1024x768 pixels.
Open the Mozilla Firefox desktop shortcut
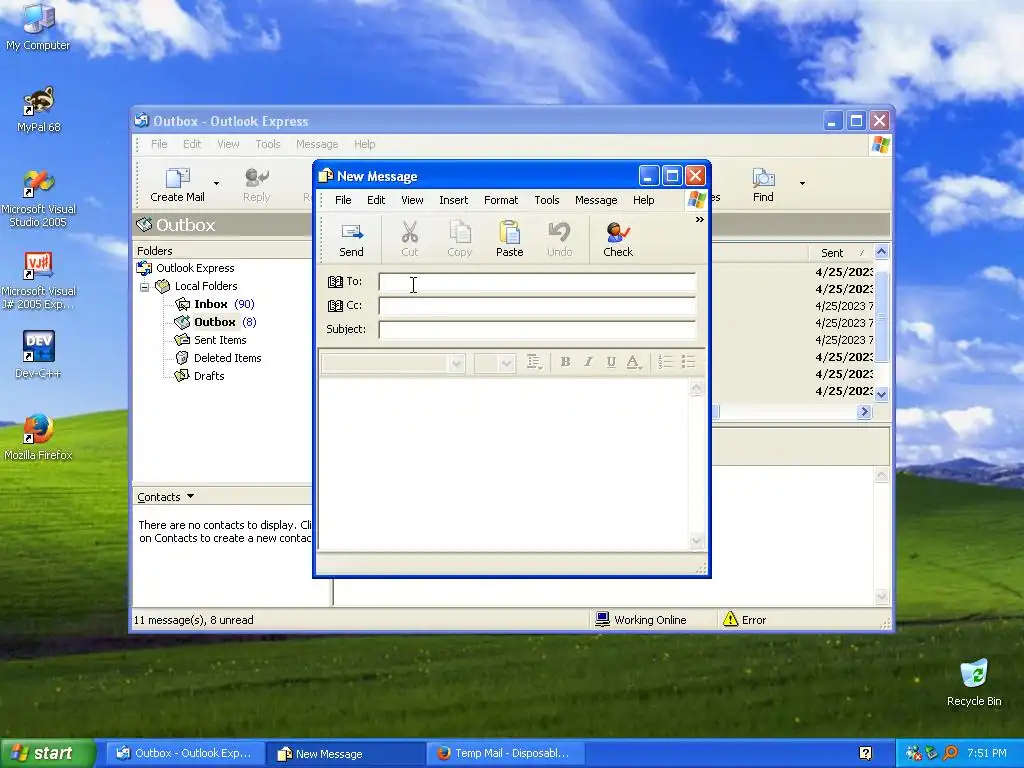pyautogui.click(x=39, y=437)
